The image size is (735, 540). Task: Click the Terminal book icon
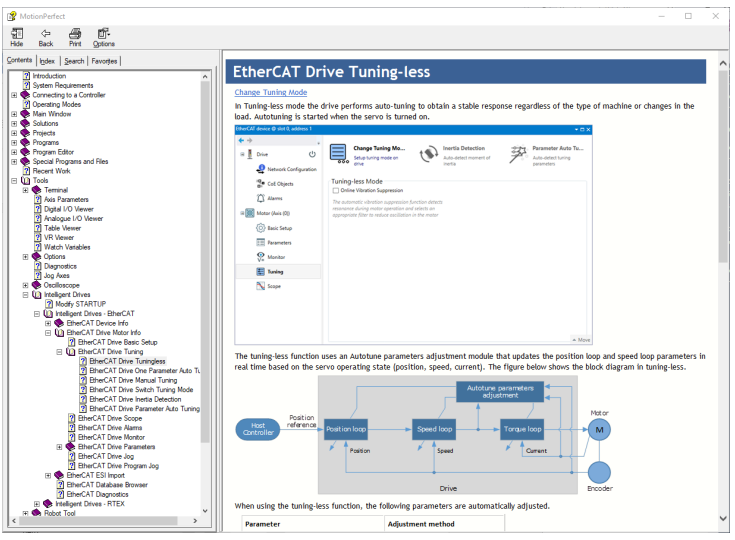pyautogui.click(x=37, y=190)
